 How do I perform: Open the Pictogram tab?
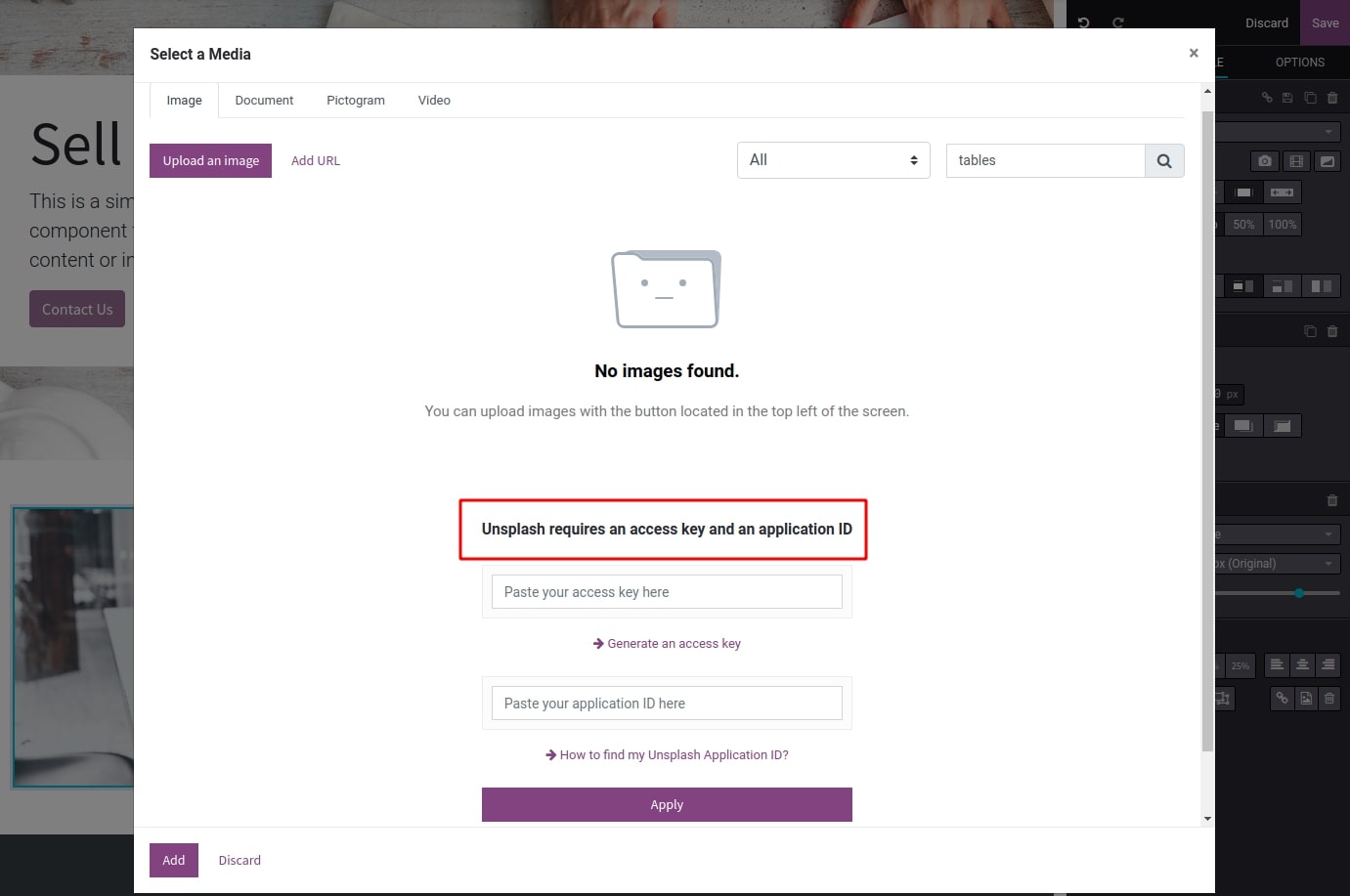pos(355,100)
